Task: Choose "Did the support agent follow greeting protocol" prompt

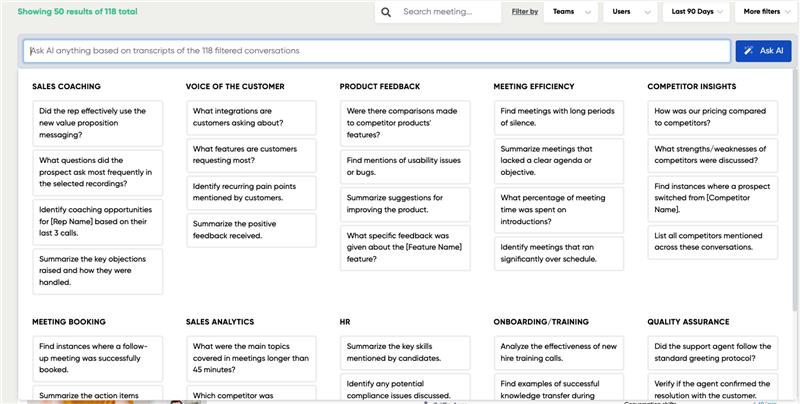Action: tap(713, 352)
